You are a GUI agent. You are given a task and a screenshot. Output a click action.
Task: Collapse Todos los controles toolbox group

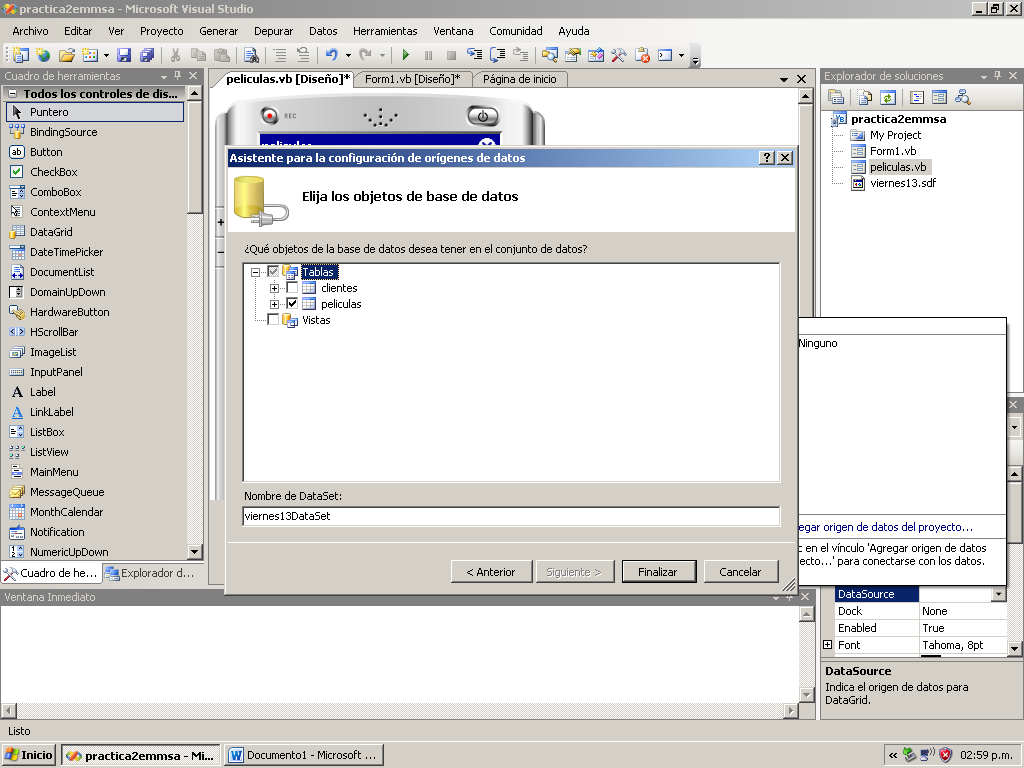[12, 93]
